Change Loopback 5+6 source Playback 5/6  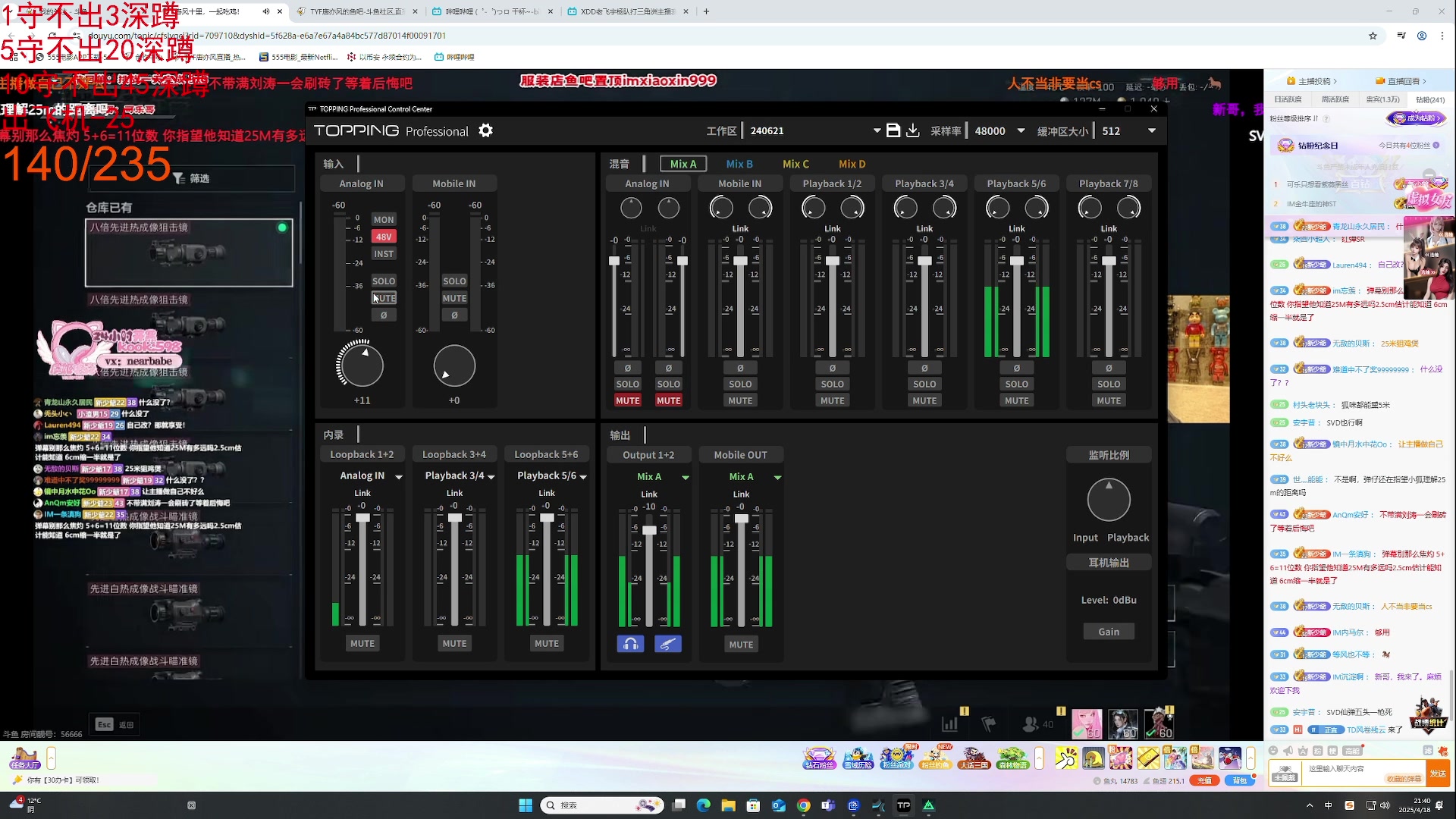point(552,475)
